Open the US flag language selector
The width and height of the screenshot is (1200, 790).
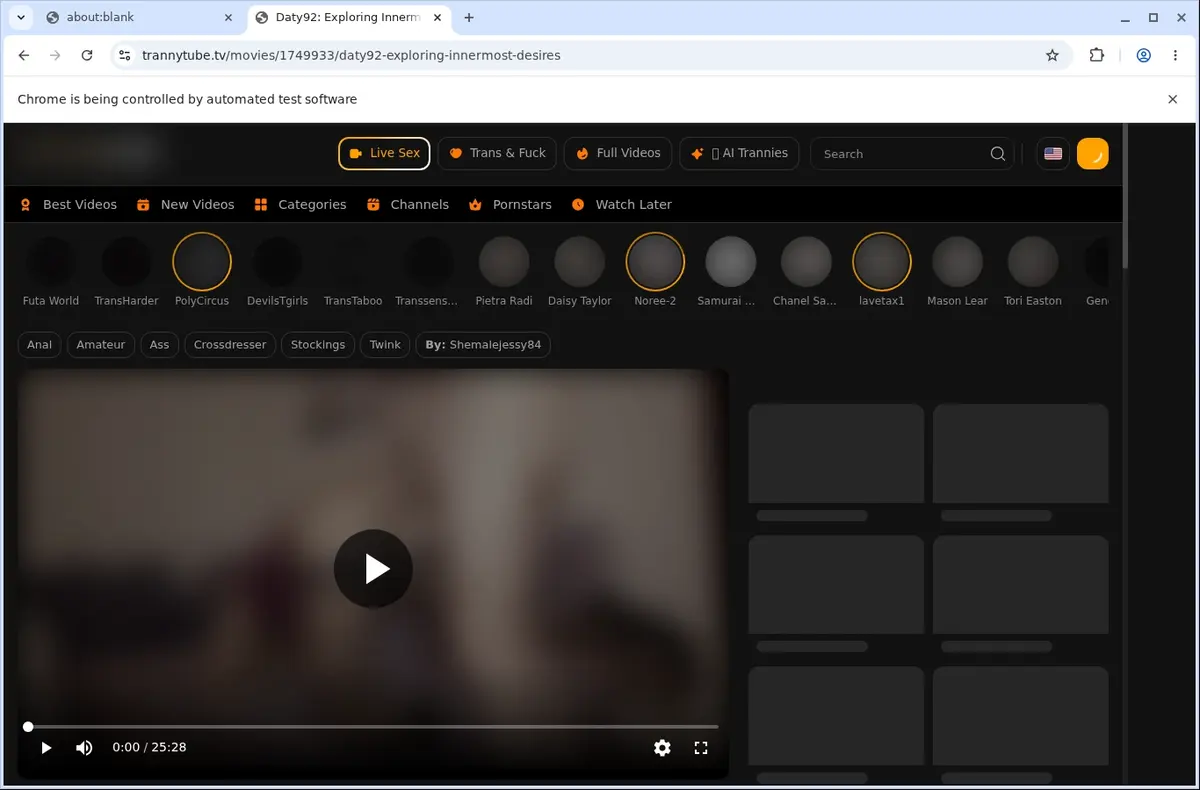pyautogui.click(x=1053, y=154)
